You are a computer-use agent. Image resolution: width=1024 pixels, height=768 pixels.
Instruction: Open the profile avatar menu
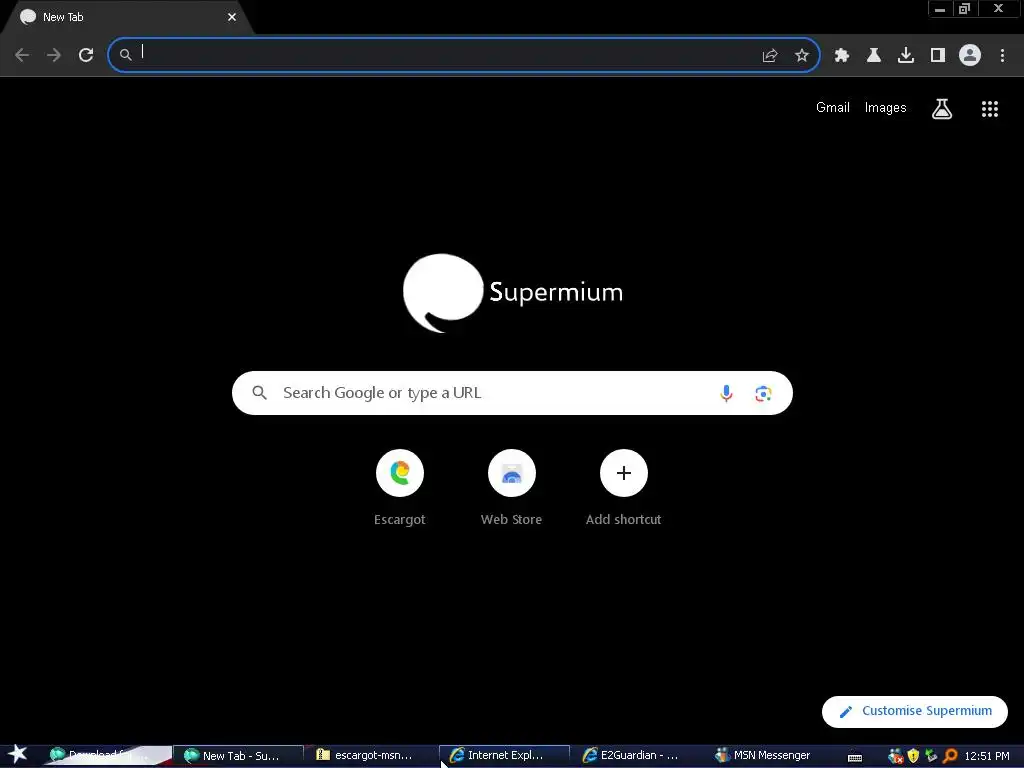click(970, 55)
